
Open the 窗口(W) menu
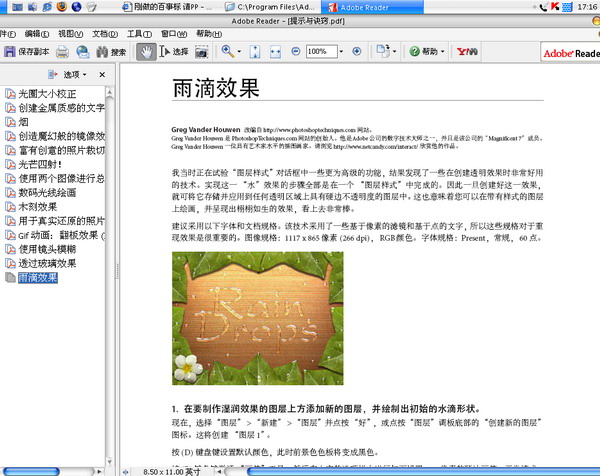[174, 34]
